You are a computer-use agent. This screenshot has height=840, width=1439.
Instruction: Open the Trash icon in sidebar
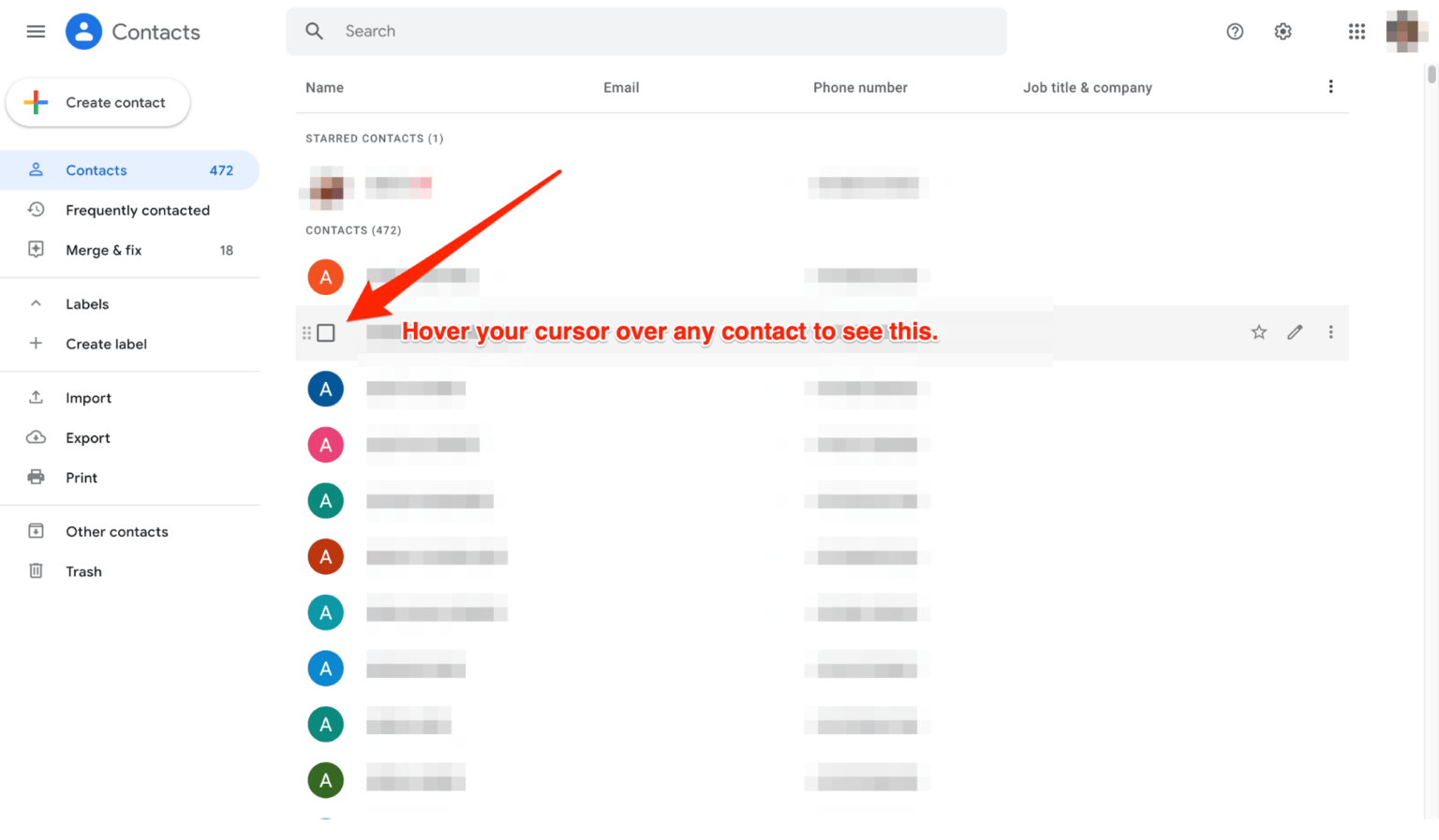tap(36, 570)
